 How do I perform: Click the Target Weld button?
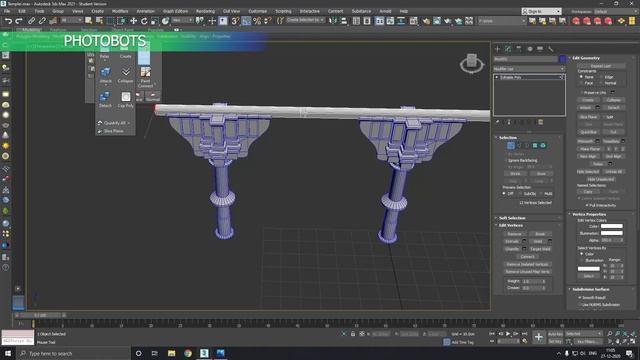(540, 249)
